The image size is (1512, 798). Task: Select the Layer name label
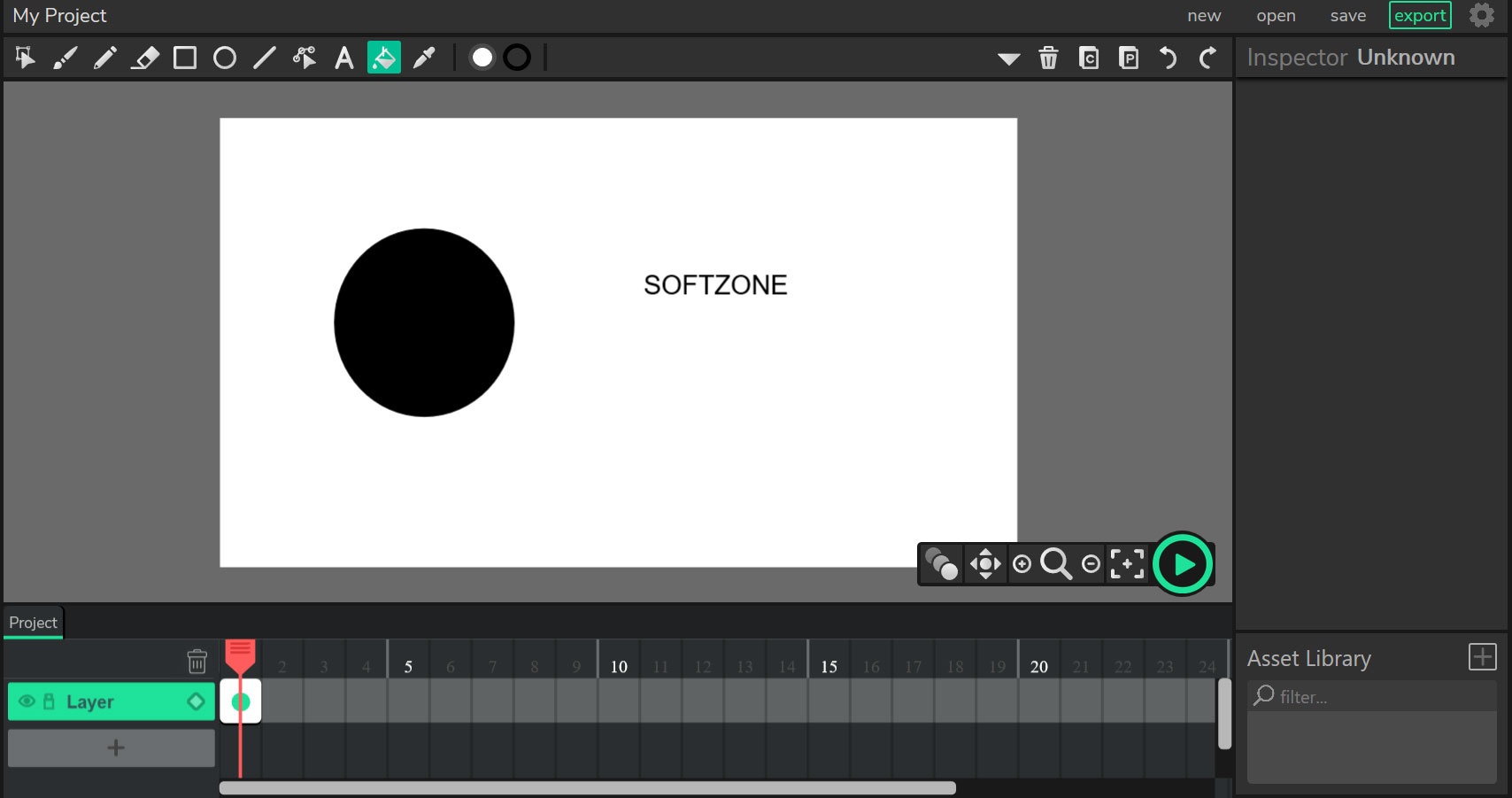tap(90, 702)
